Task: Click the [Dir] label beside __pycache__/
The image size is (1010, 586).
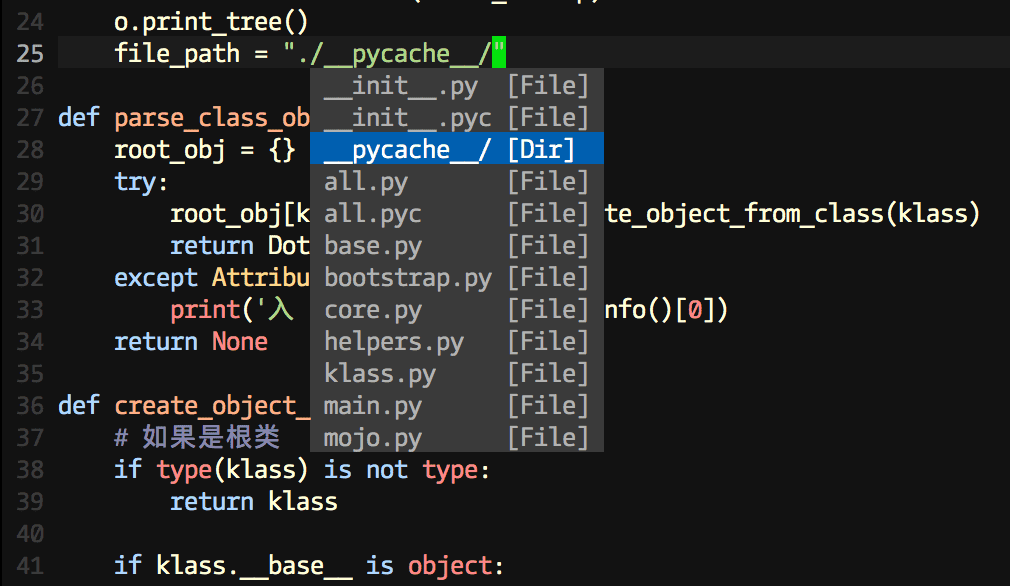Action: coord(545,148)
